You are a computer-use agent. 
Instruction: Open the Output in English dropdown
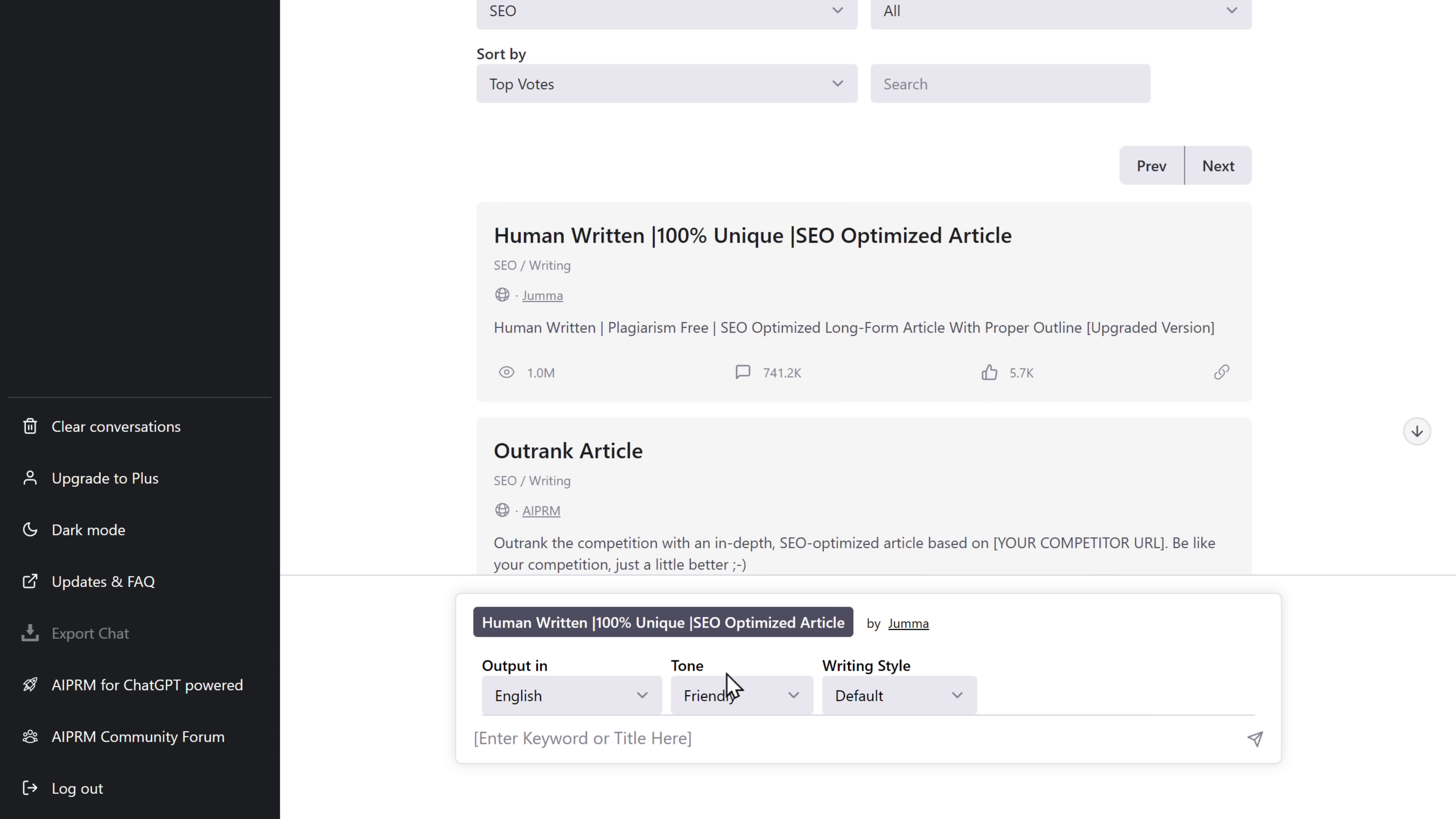coord(571,696)
